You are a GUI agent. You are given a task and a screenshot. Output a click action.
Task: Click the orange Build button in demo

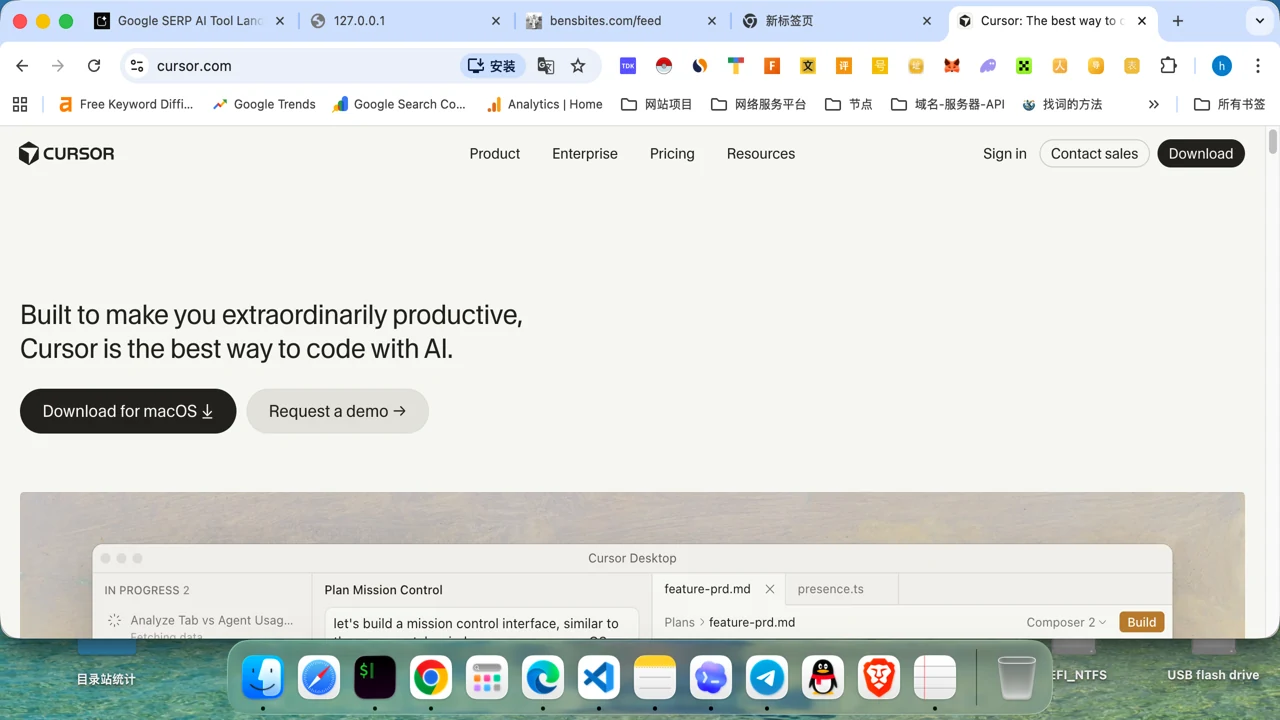pyautogui.click(x=1142, y=622)
